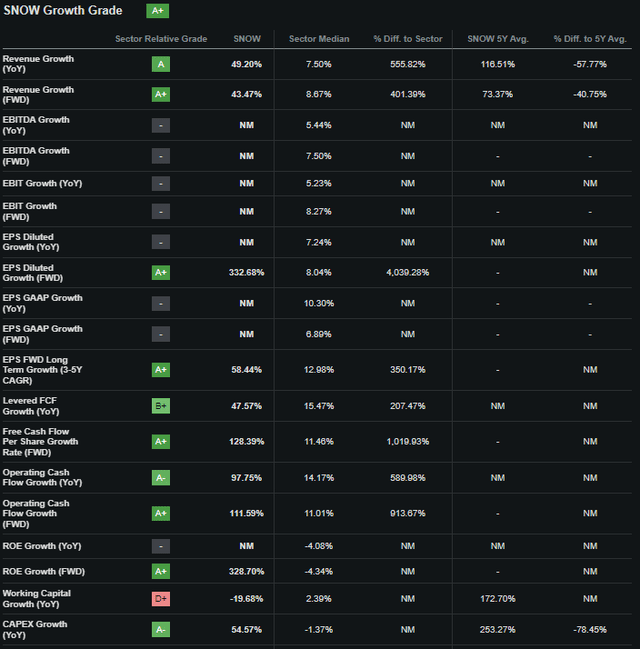
Task: Click the 4,039.28% diff to sector value
Action: click(408, 272)
